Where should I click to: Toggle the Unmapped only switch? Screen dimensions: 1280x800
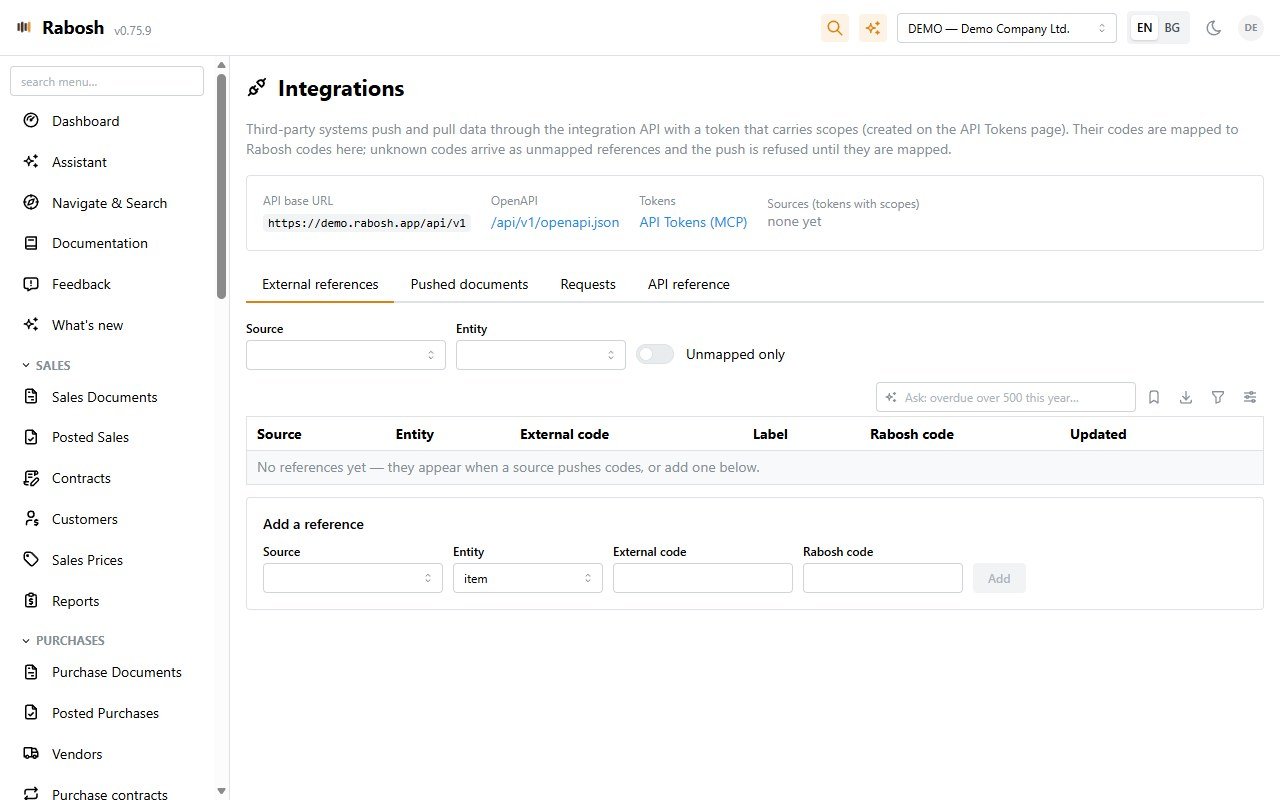(655, 354)
